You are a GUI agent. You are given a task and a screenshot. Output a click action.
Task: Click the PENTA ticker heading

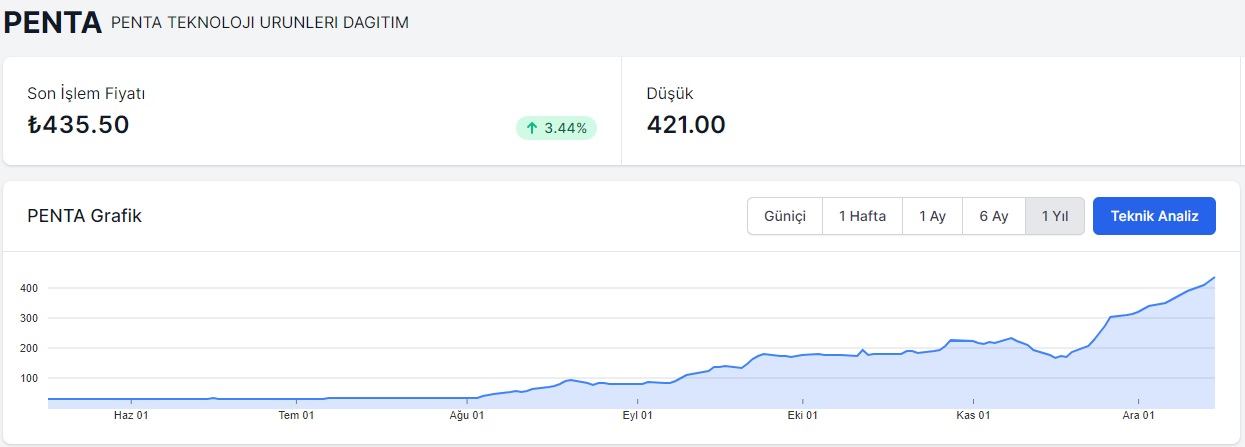(53, 22)
